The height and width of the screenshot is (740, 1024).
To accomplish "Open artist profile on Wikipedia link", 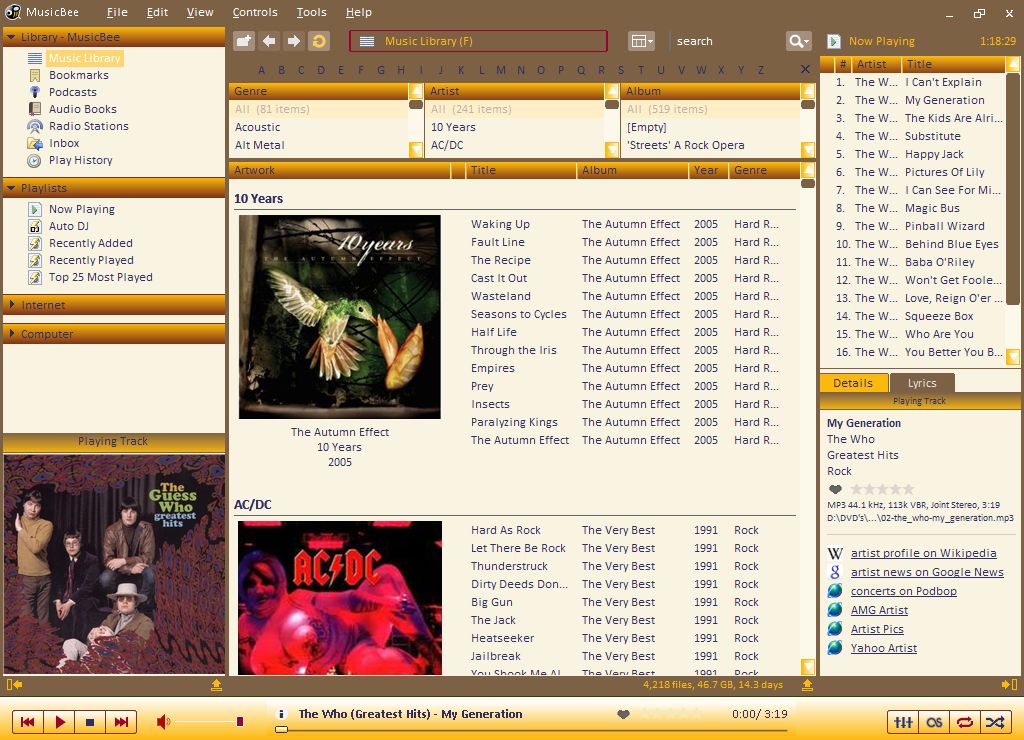I will [923, 553].
